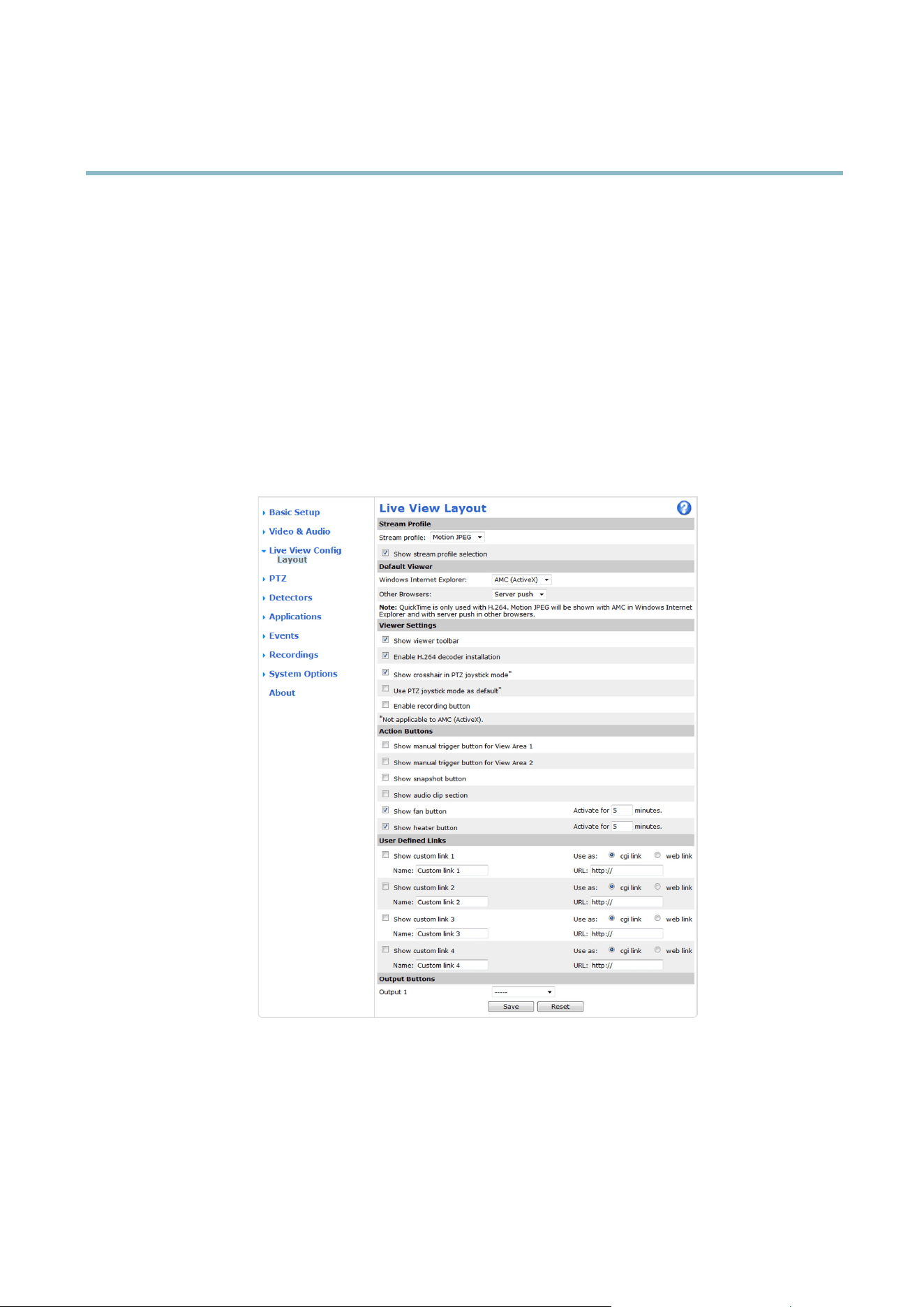
Task: Click the URL field for custom link 1
Action: point(627,871)
